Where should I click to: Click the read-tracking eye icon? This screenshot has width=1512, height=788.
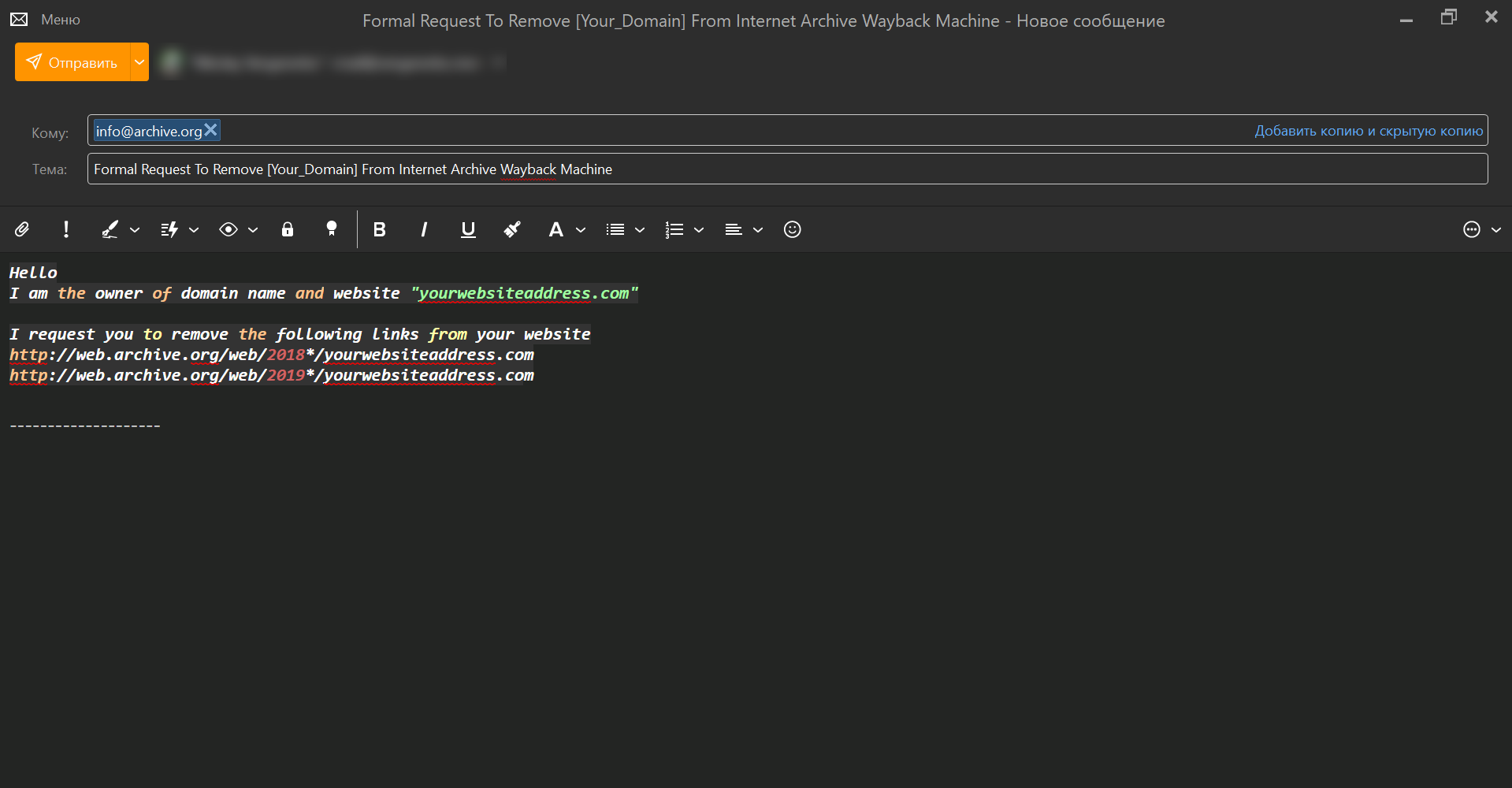(x=228, y=229)
